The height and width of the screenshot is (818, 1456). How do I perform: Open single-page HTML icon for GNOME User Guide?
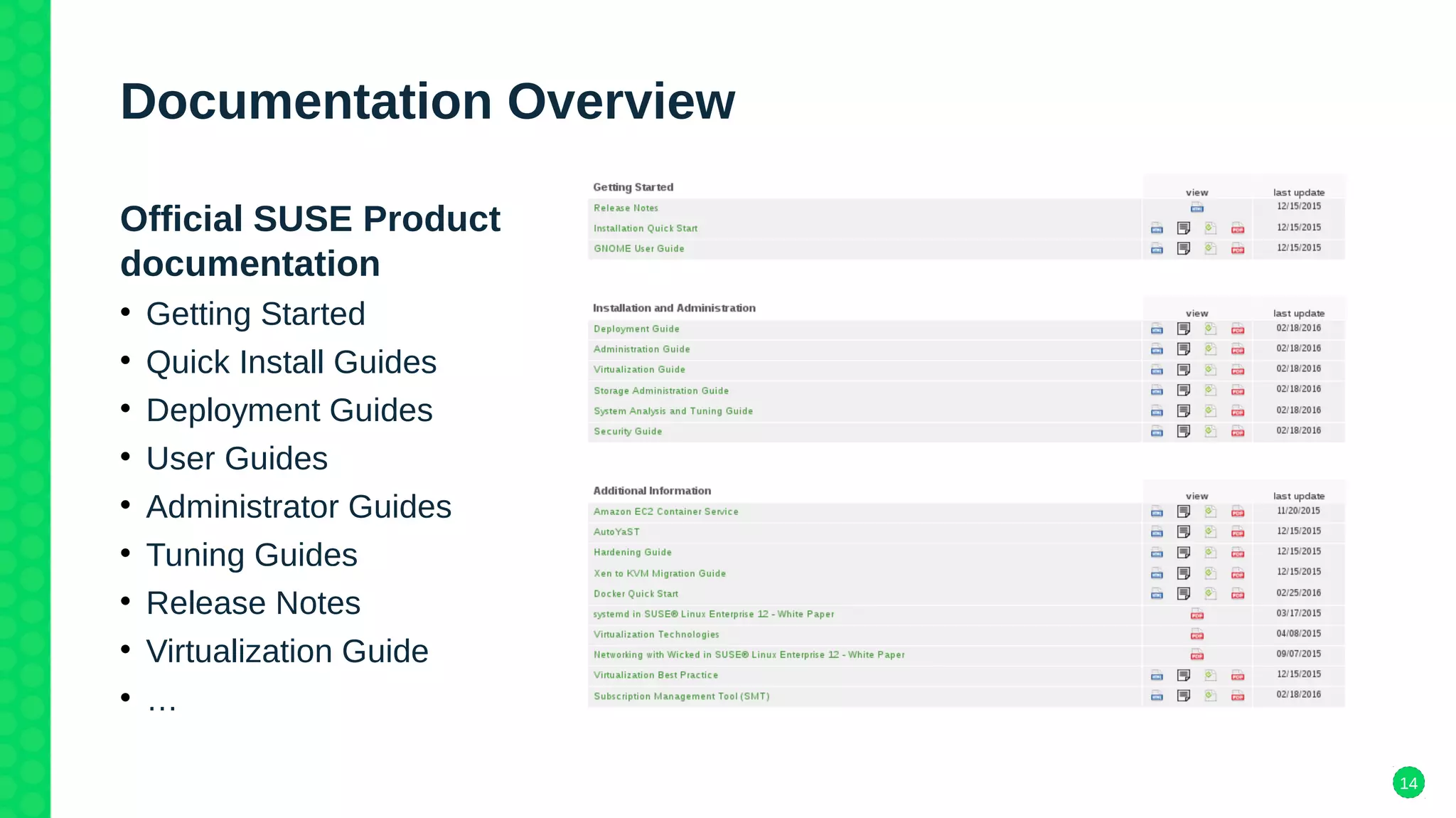(x=1184, y=248)
